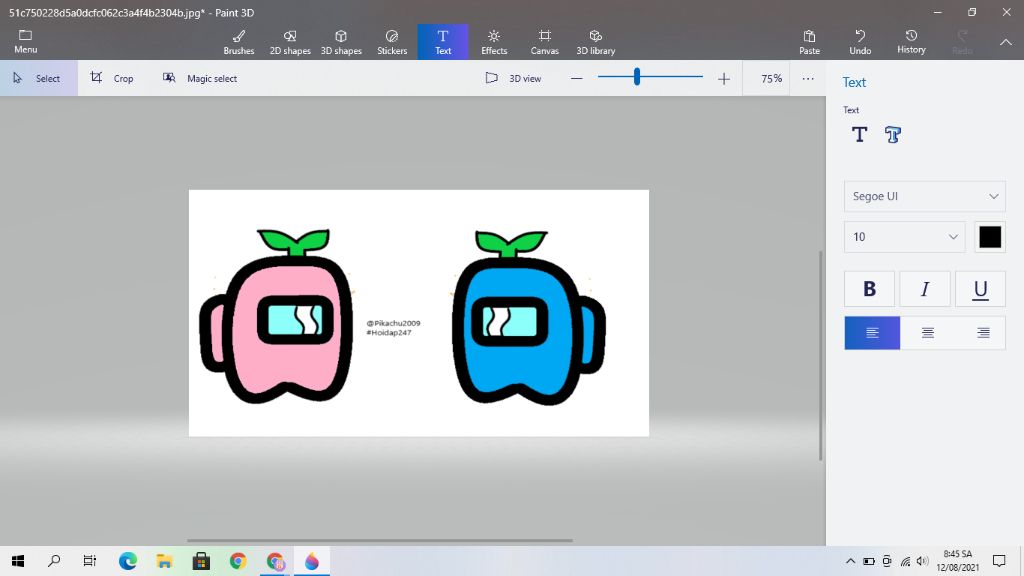This screenshot has height=576, width=1024.
Task: Use the Magic select tool
Action: (x=199, y=78)
